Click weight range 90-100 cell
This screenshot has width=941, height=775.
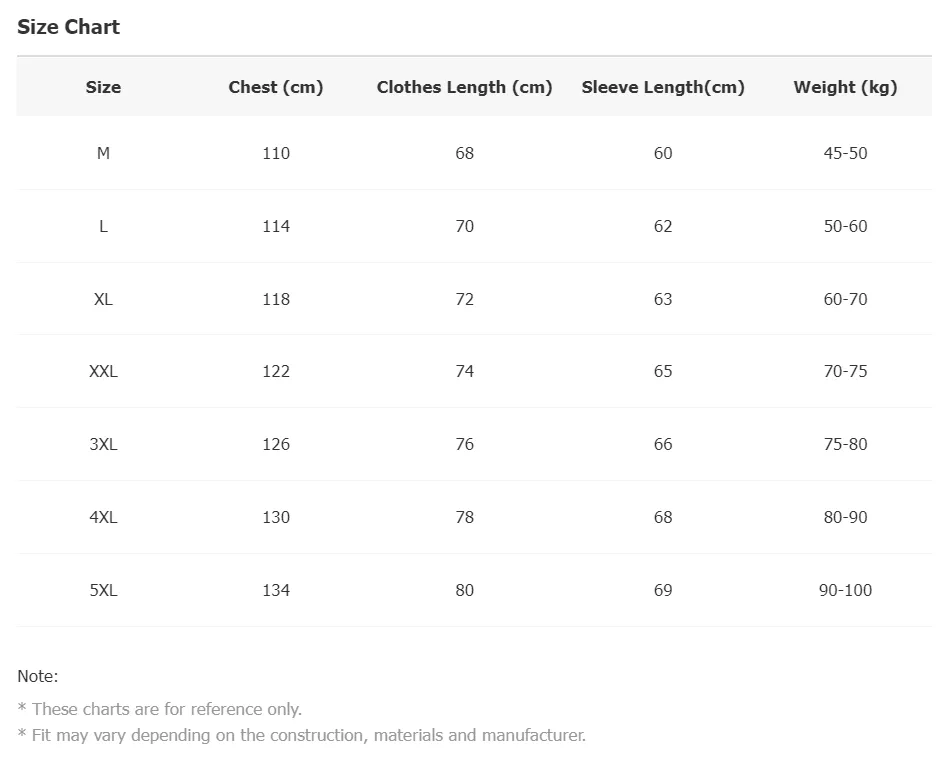(x=846, y=590)
